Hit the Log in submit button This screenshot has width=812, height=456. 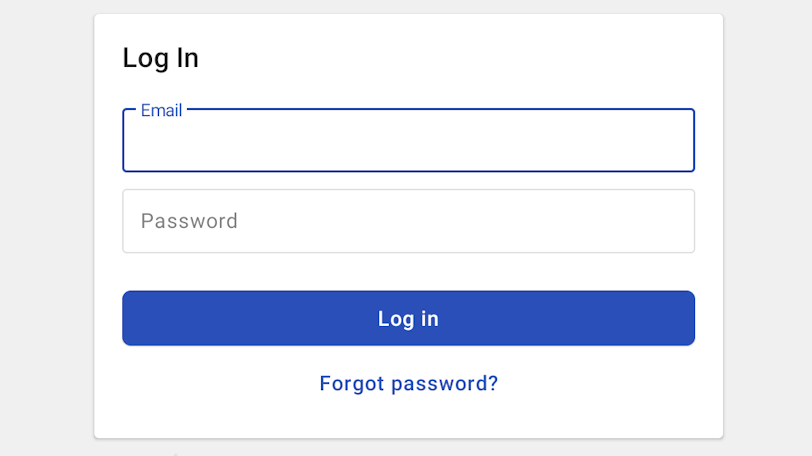[408, 318]
